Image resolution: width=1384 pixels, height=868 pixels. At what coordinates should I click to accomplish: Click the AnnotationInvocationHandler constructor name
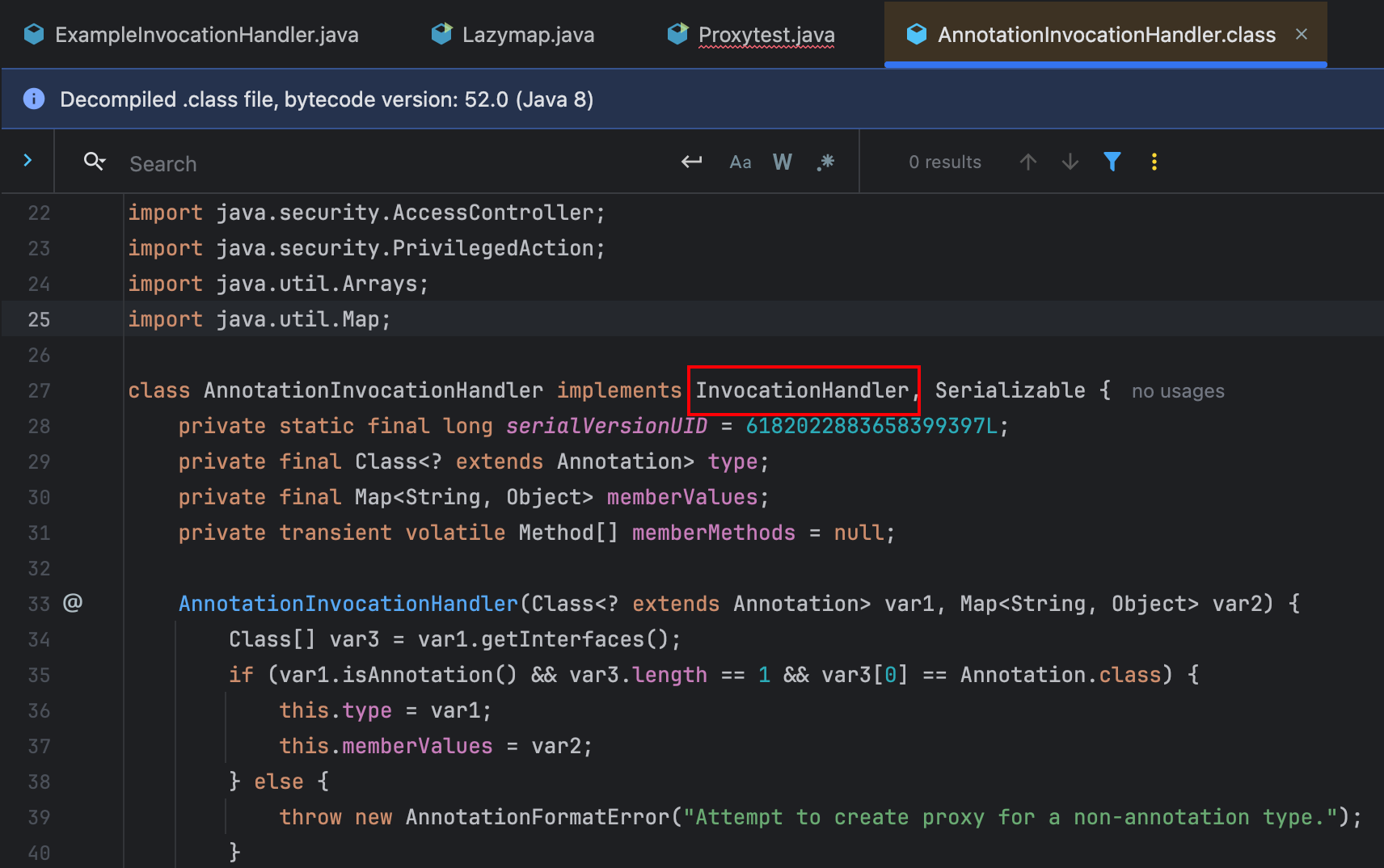tap(348, 604)
